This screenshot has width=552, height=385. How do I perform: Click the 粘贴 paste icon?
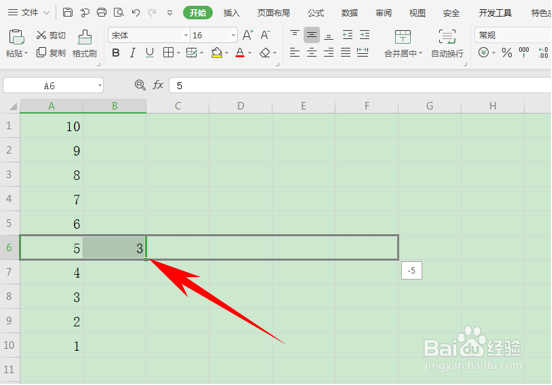17,37
